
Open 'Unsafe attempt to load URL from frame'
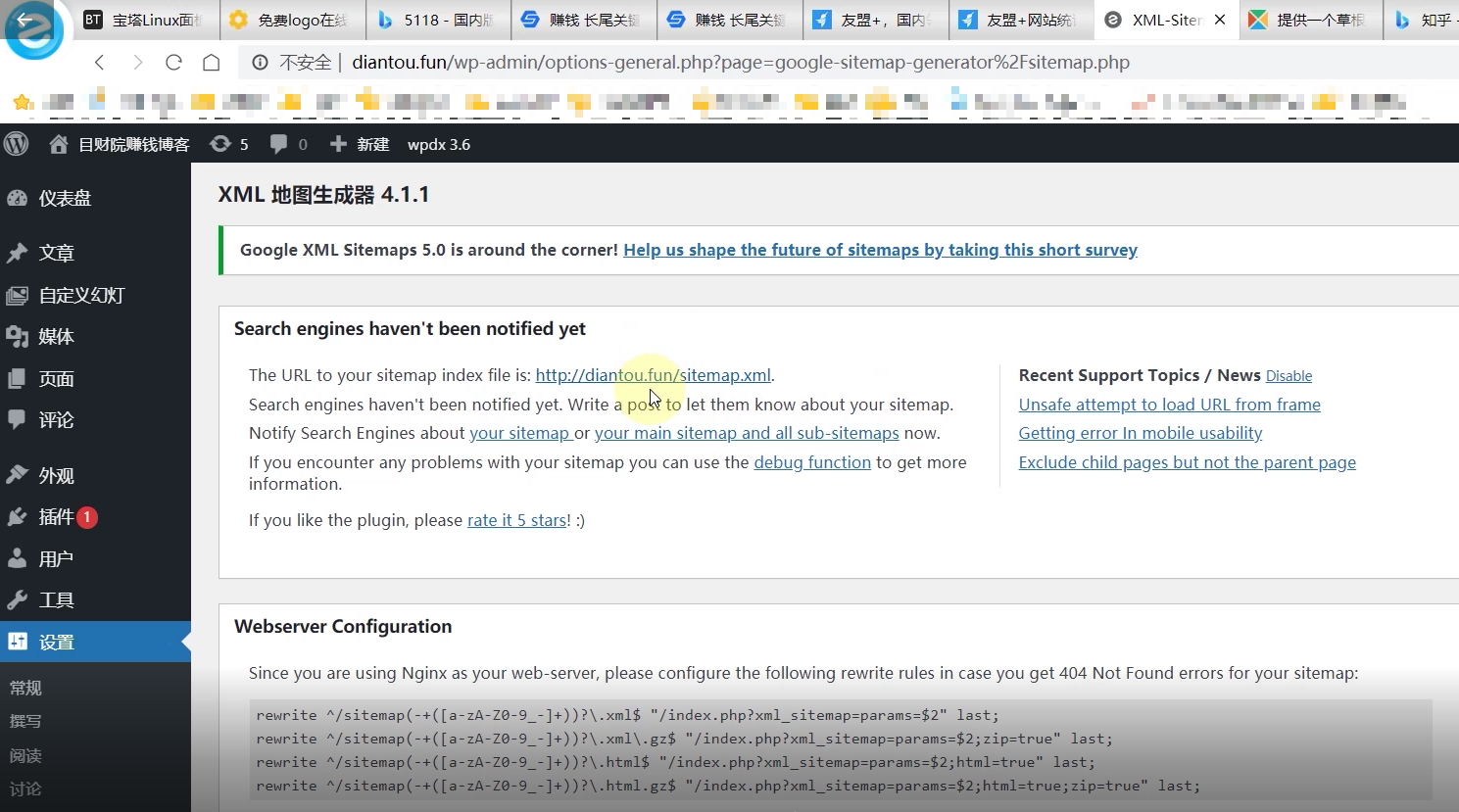(1169, 405)
